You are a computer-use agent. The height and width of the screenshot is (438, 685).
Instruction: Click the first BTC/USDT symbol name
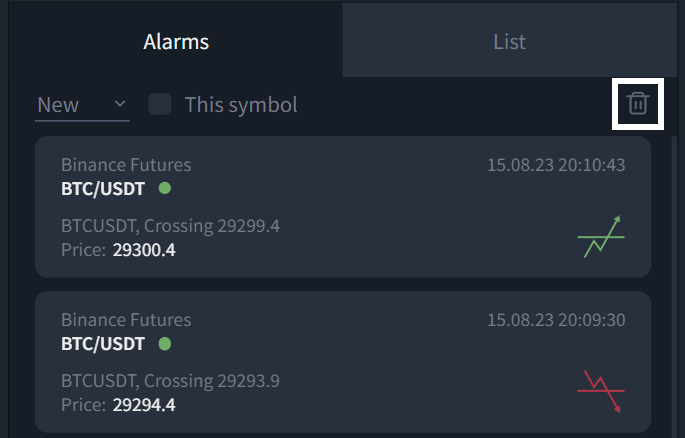[103, 189]
